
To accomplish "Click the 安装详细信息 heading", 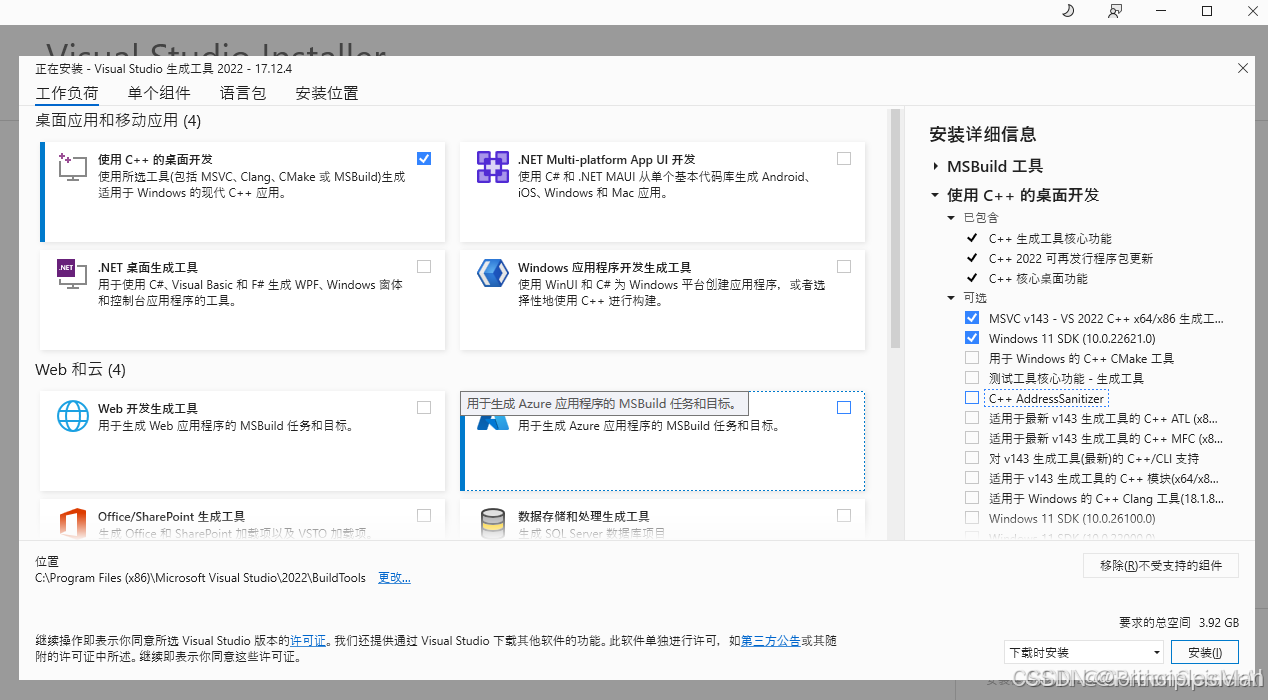I will point(983,134).
